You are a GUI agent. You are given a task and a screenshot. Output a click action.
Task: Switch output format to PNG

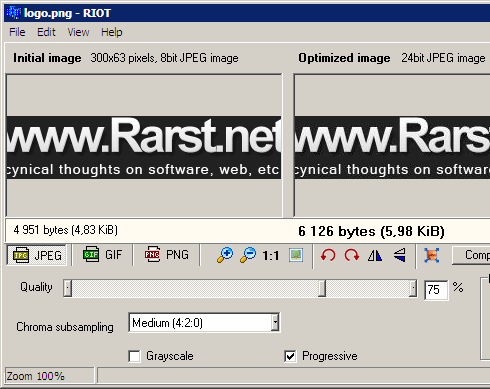pyautogui.click(x=167, y=255)
